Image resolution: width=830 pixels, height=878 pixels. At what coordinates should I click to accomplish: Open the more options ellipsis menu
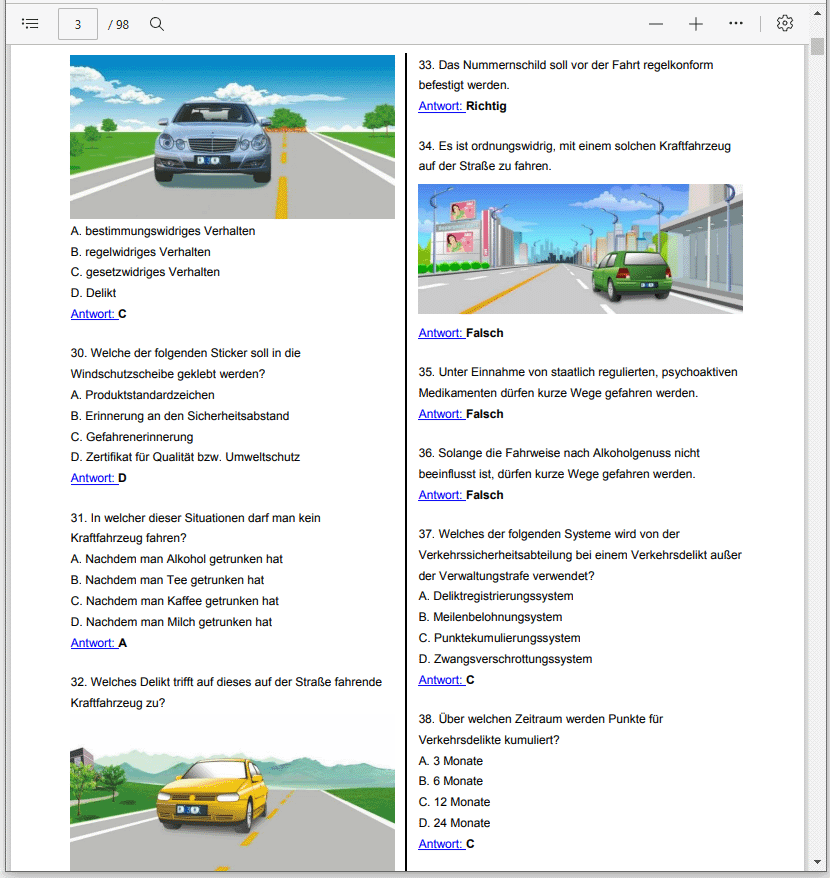click(x=736, y=23)
